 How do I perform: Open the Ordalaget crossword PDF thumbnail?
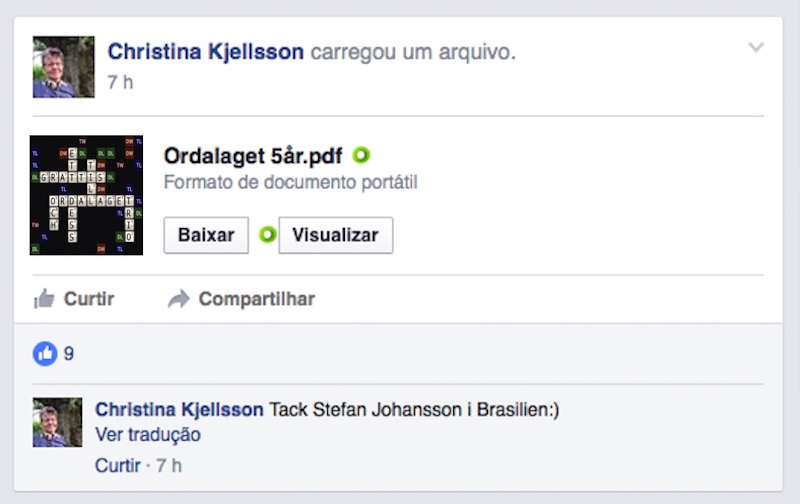(86, 195)
